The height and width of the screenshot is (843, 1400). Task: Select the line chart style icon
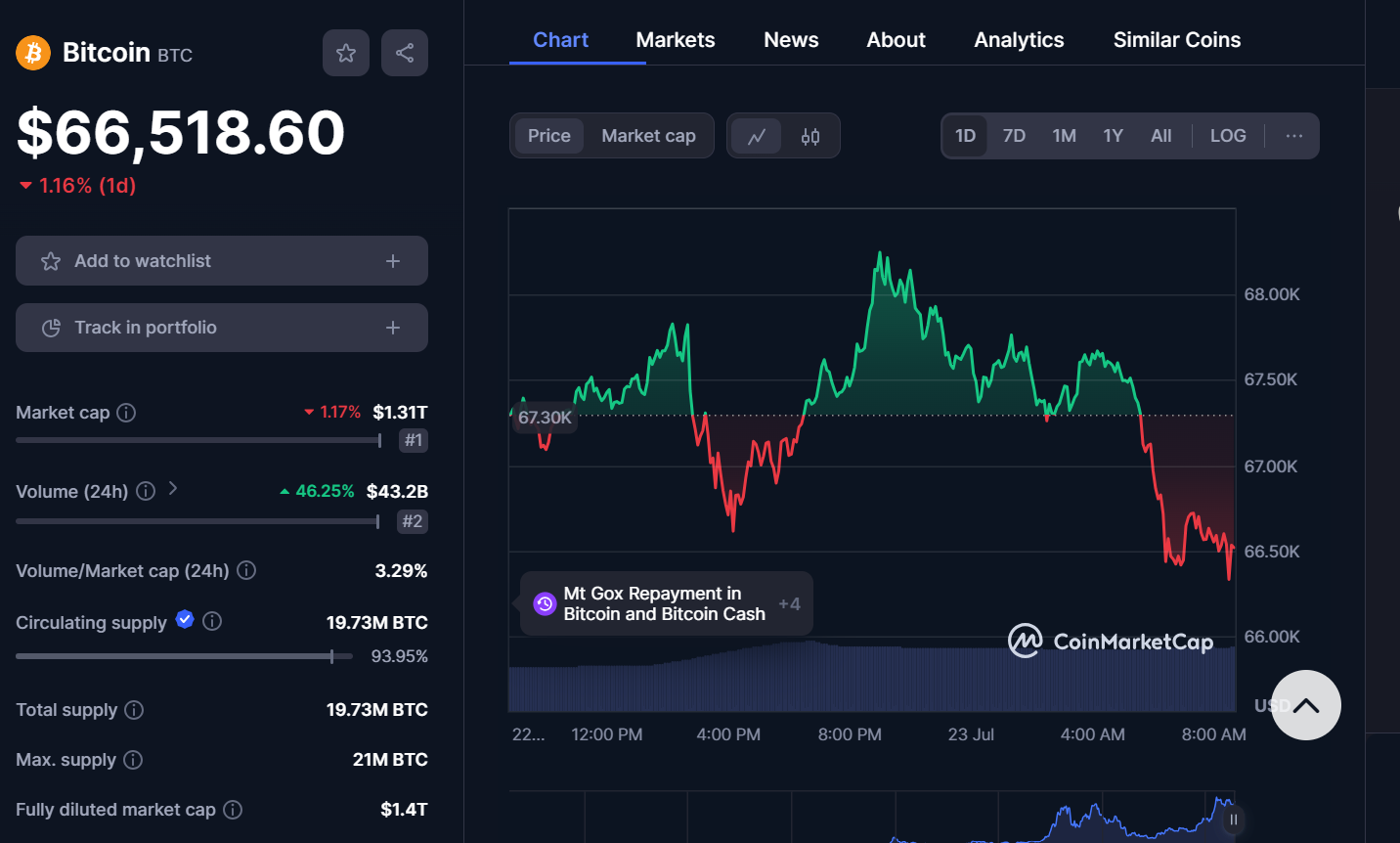(757, 135)
